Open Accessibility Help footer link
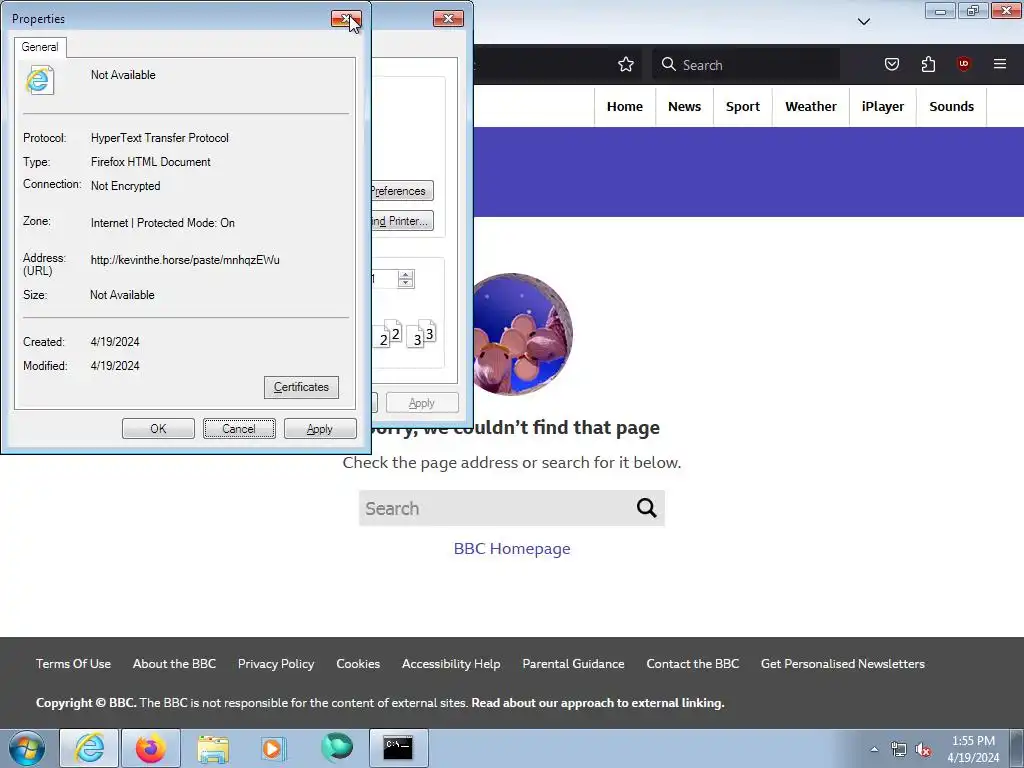The image size is (1024, 768). click(451, 664)
